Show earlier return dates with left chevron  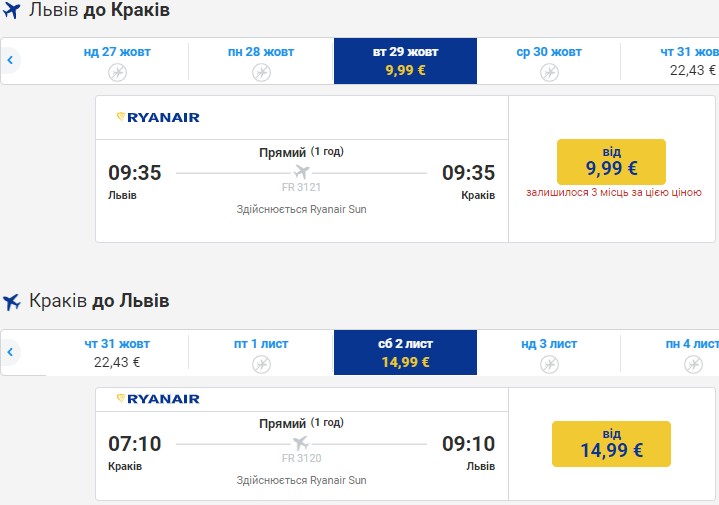click(10, 352)
